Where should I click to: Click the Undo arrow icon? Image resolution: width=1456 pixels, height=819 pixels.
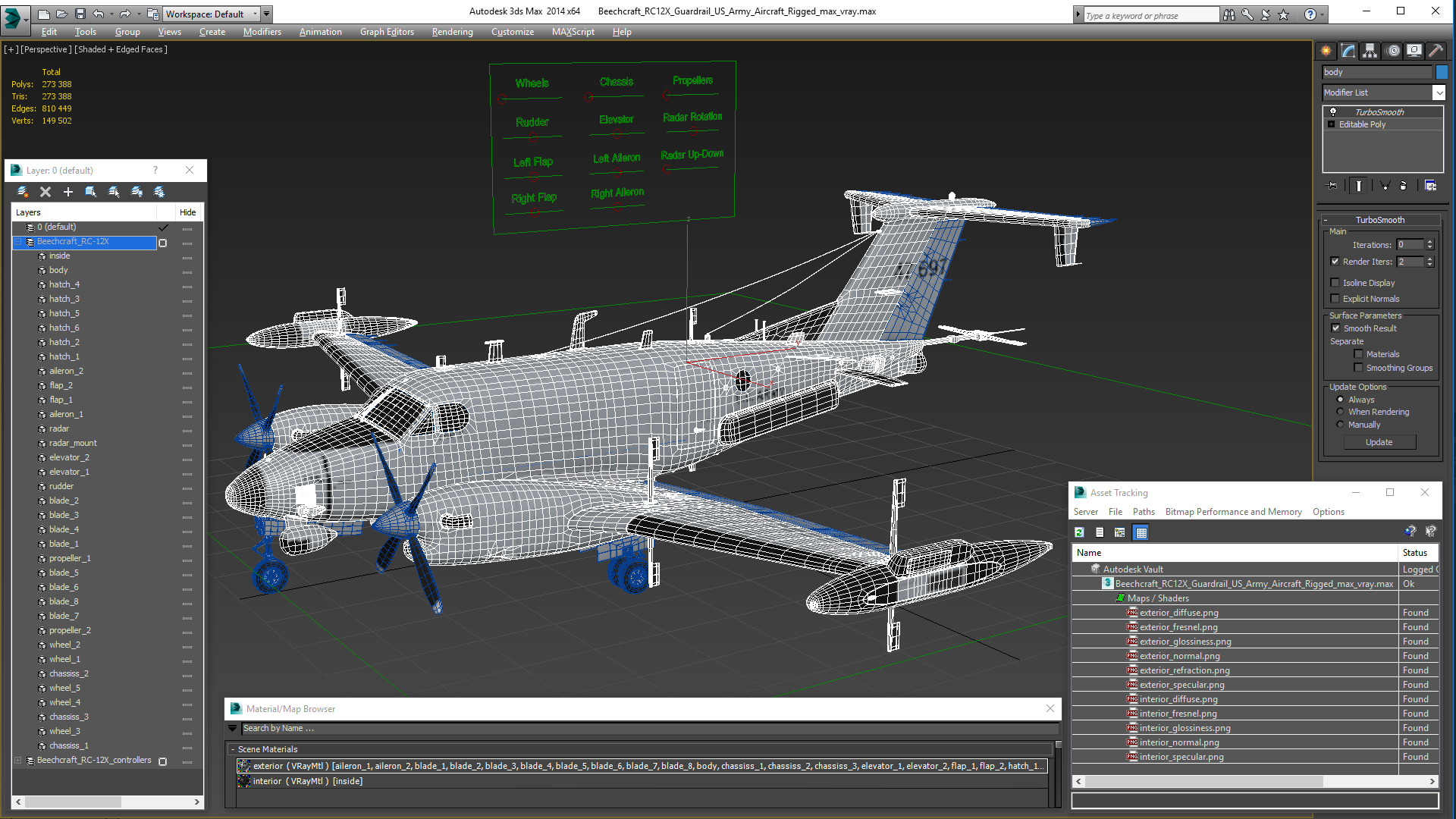(98, 14)
